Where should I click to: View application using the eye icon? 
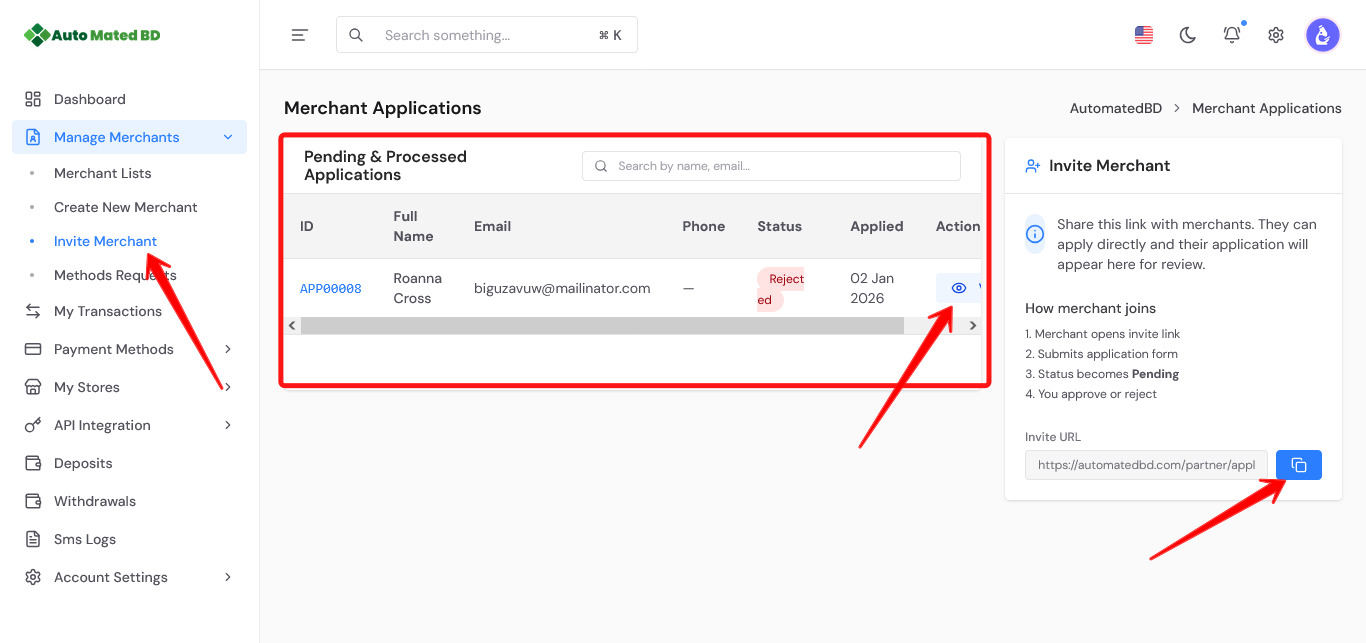tap(958, 288)
